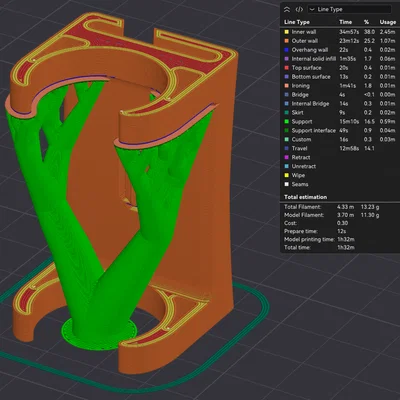Open the Line Type dropdown
This screenshot has width=400, height=400.
click(349, 9)
